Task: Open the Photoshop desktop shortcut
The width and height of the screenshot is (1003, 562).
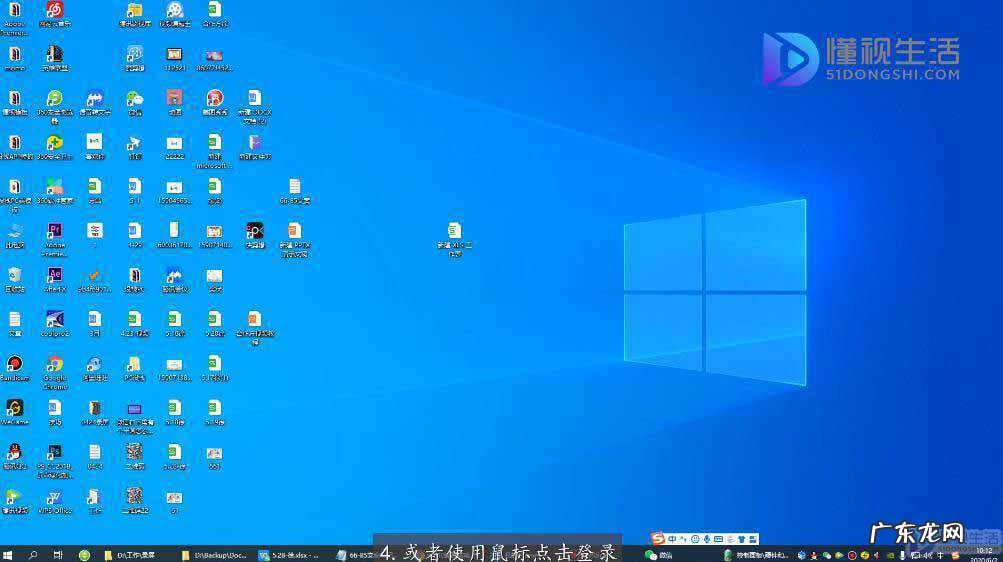Action: [x=55, y=452]
